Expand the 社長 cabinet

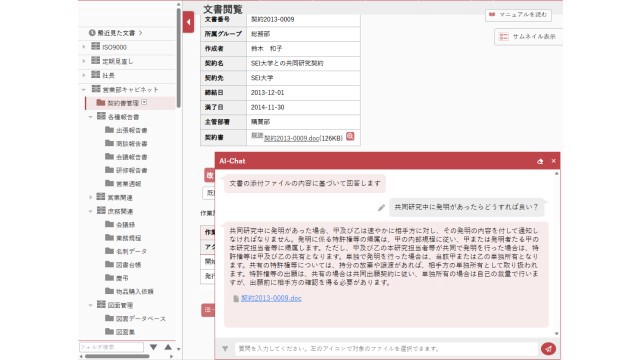point(84,75)
